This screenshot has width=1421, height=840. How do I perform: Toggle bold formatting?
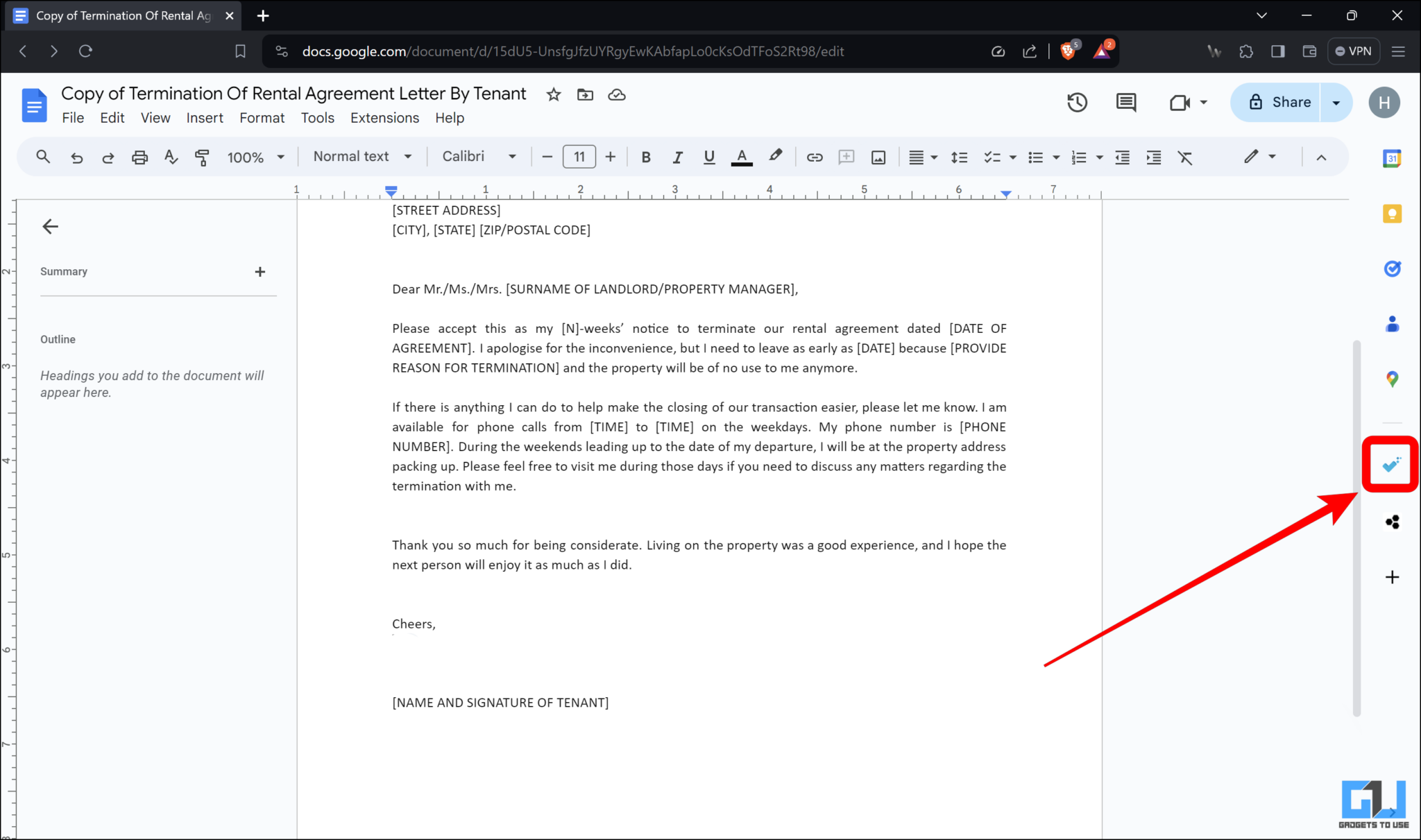point(645,157)
